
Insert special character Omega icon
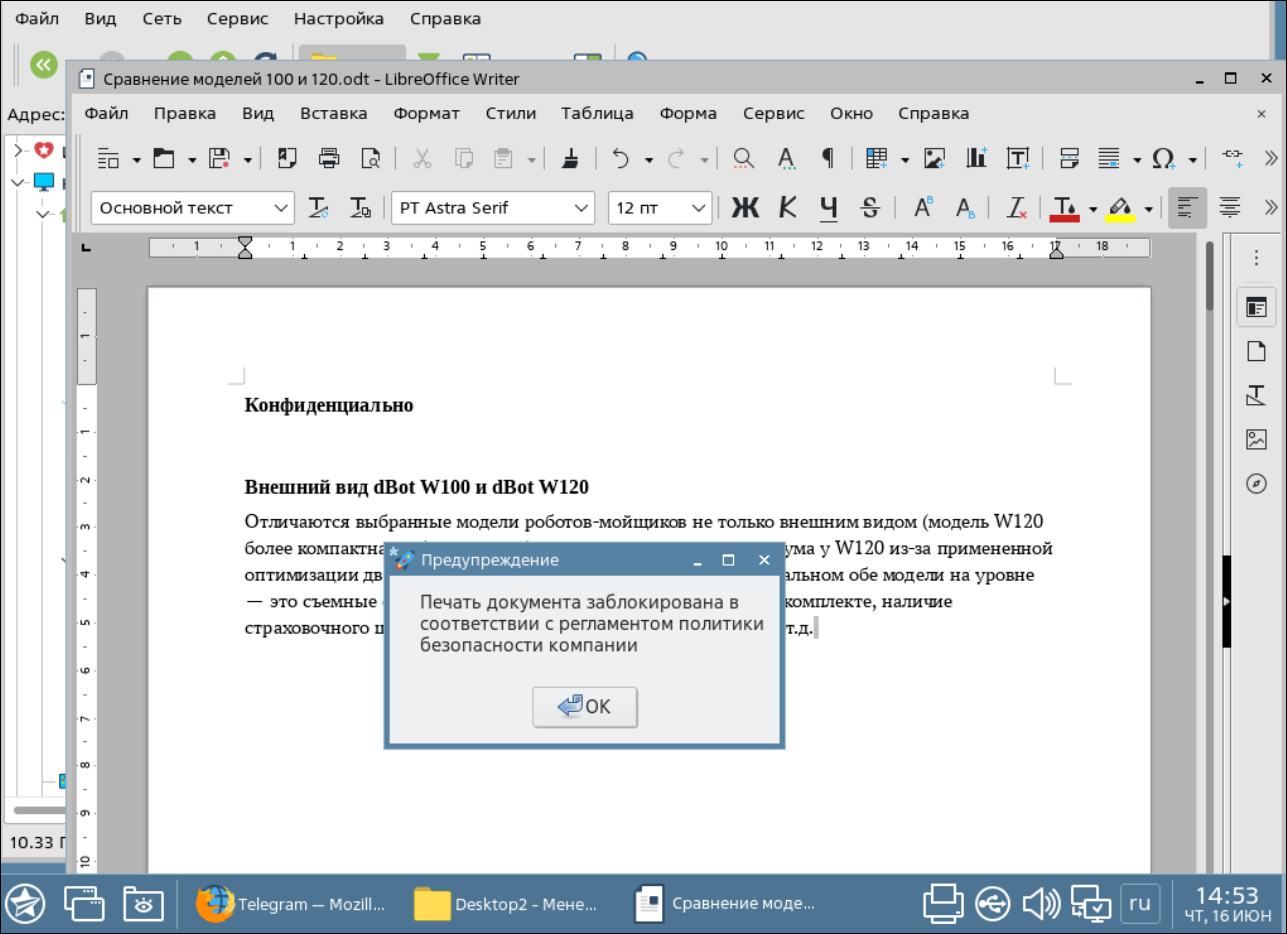coord(1163,158)
